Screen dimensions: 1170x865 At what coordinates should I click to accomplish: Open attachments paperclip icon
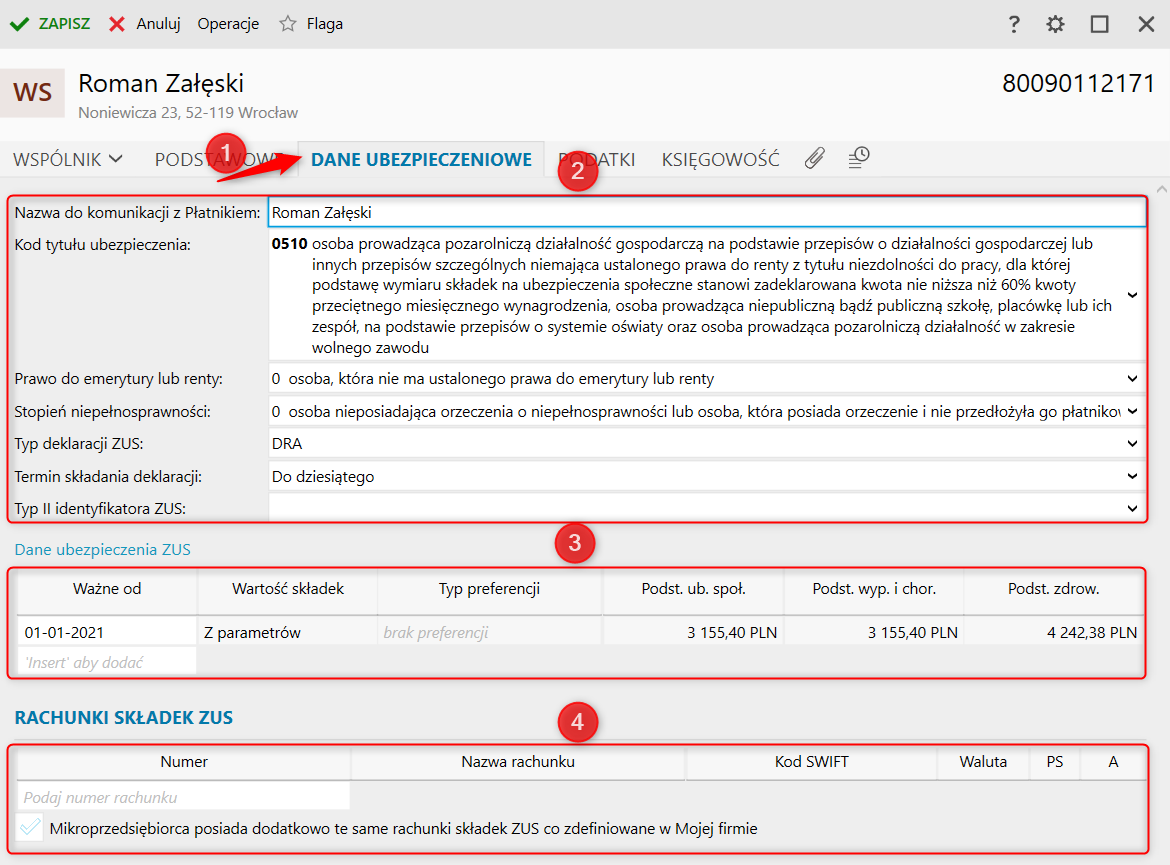point(814,158)
